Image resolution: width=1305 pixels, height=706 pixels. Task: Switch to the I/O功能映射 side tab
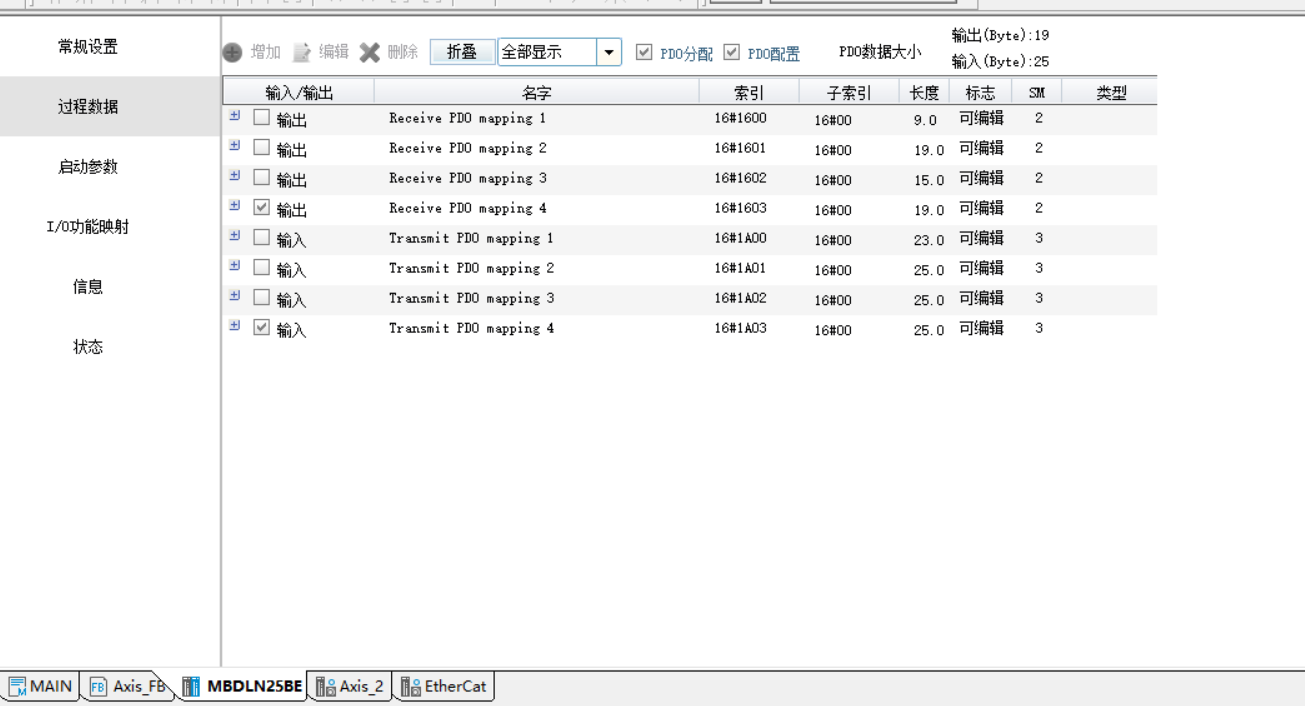pos(88,227)
